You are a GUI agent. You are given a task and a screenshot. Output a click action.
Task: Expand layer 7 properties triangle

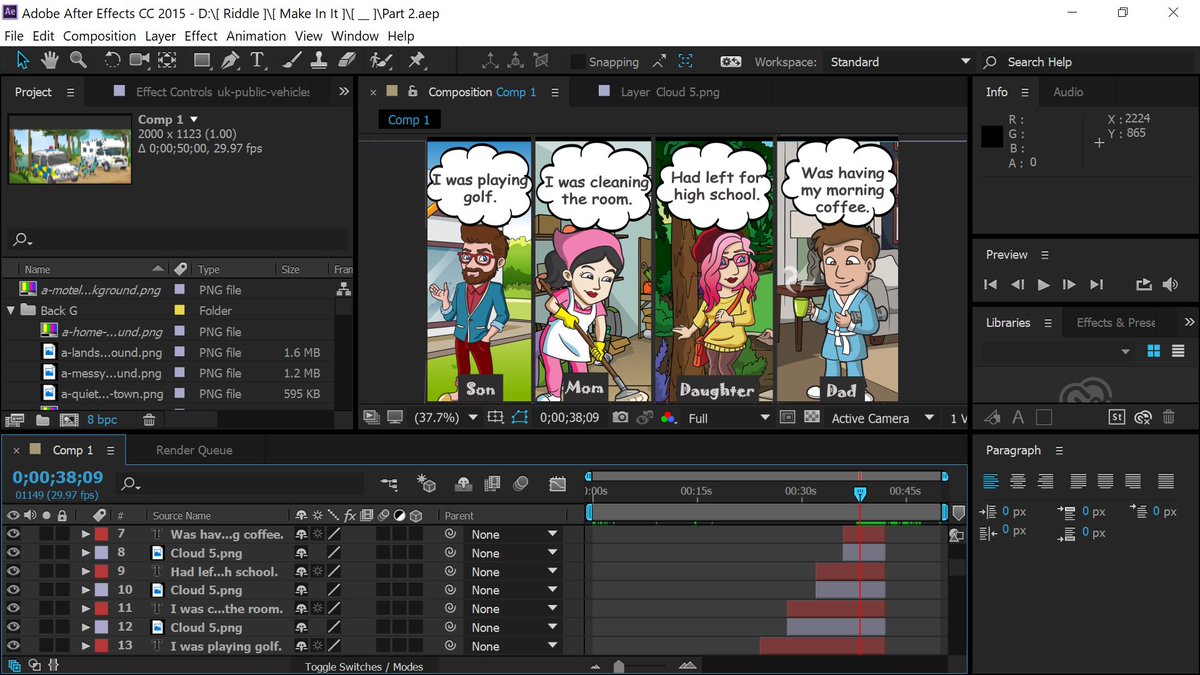(x=86, y=534)
